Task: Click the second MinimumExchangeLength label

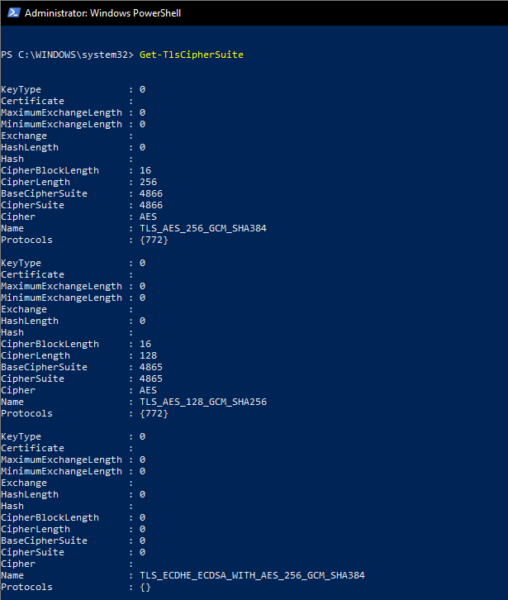Action: pyautogui.click(x=62, y=298)
